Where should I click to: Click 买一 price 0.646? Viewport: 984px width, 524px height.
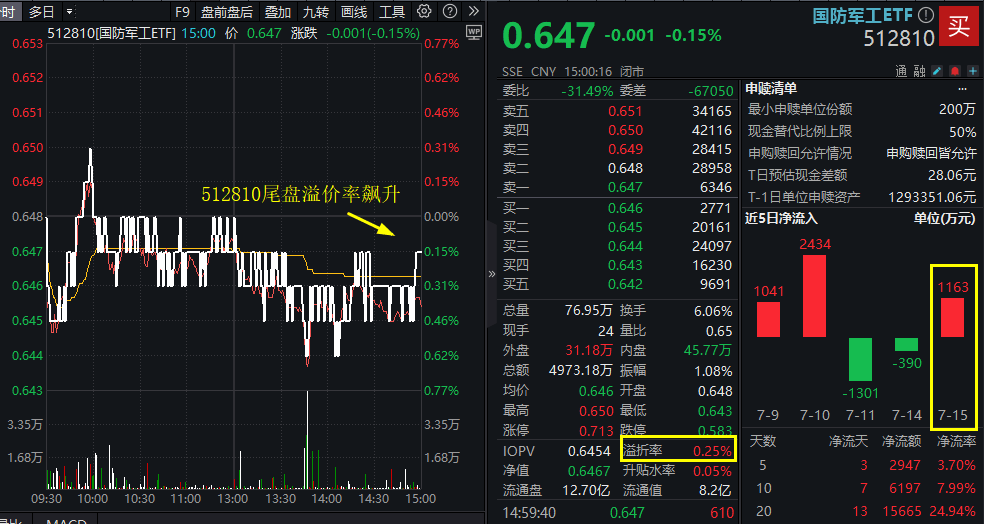pos(625,208)
